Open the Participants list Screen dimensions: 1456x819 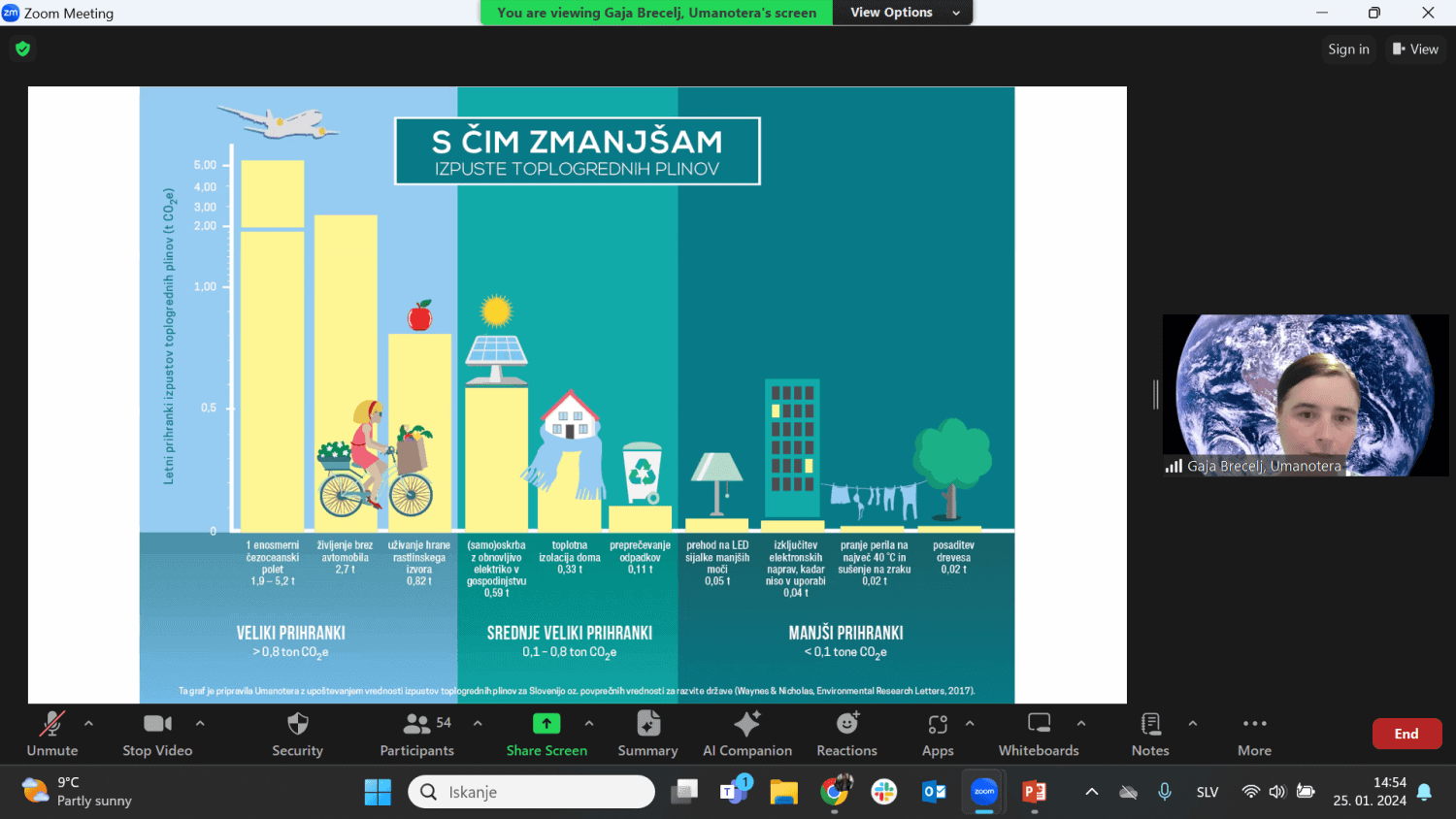pyautogui.click(x=416, y=734)
